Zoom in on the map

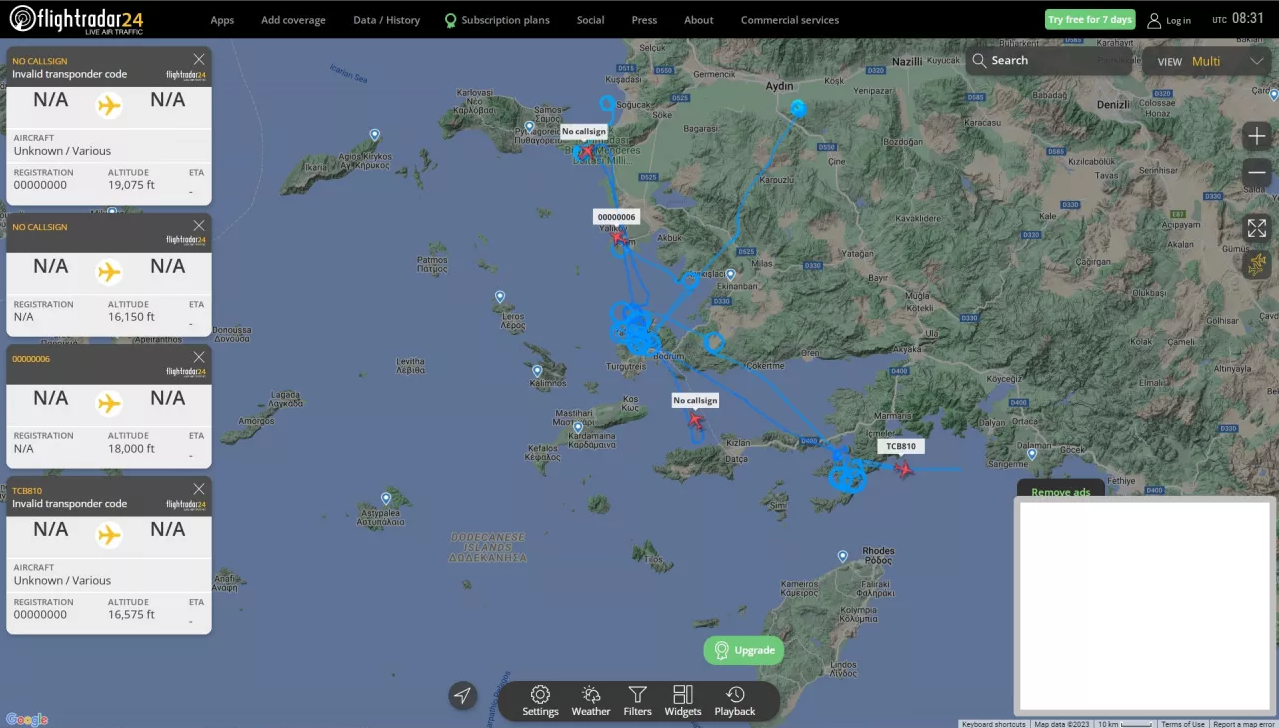coord(1257,136)
